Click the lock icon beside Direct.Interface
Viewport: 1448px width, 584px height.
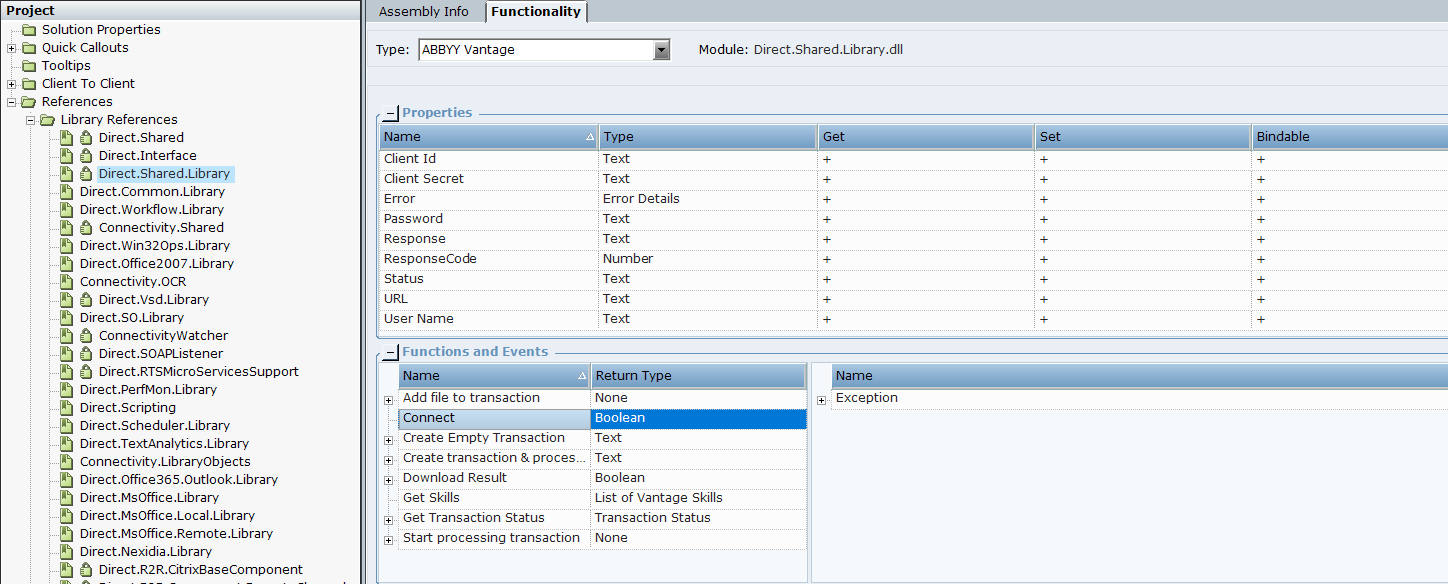[86, 156]
